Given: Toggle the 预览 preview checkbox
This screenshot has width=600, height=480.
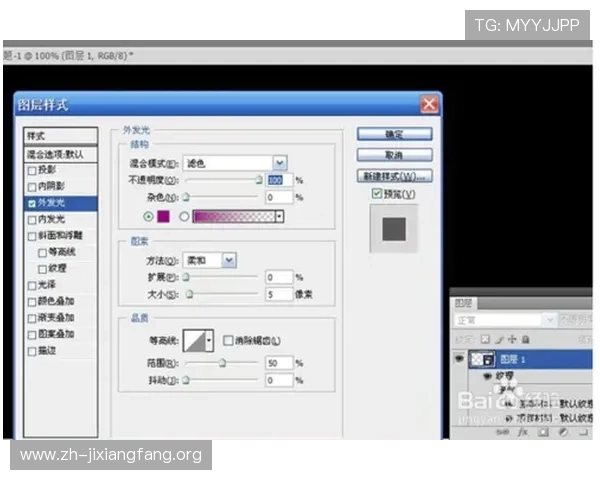Looking at the screenshot, I should pos(377,194).
